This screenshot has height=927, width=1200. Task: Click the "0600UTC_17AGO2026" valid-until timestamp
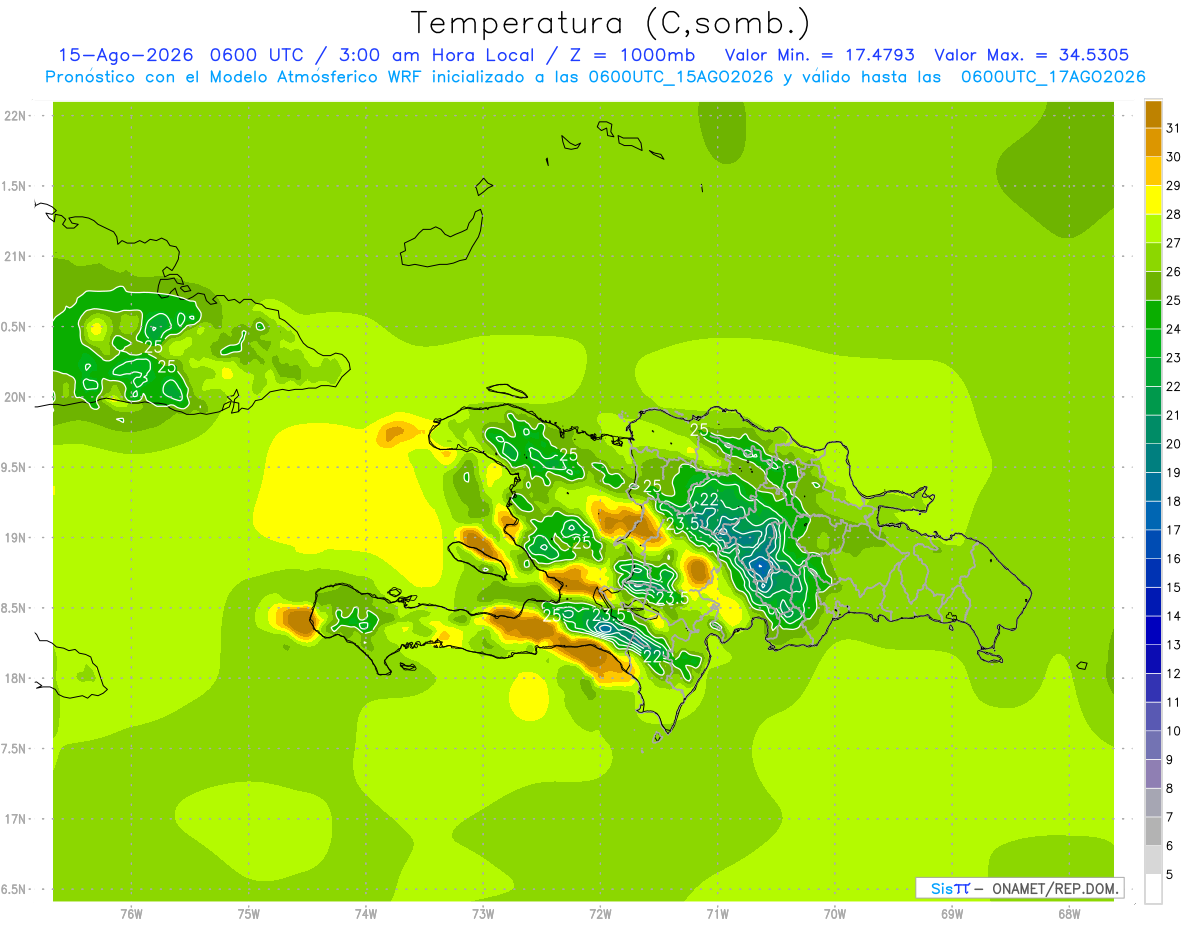1053,77
